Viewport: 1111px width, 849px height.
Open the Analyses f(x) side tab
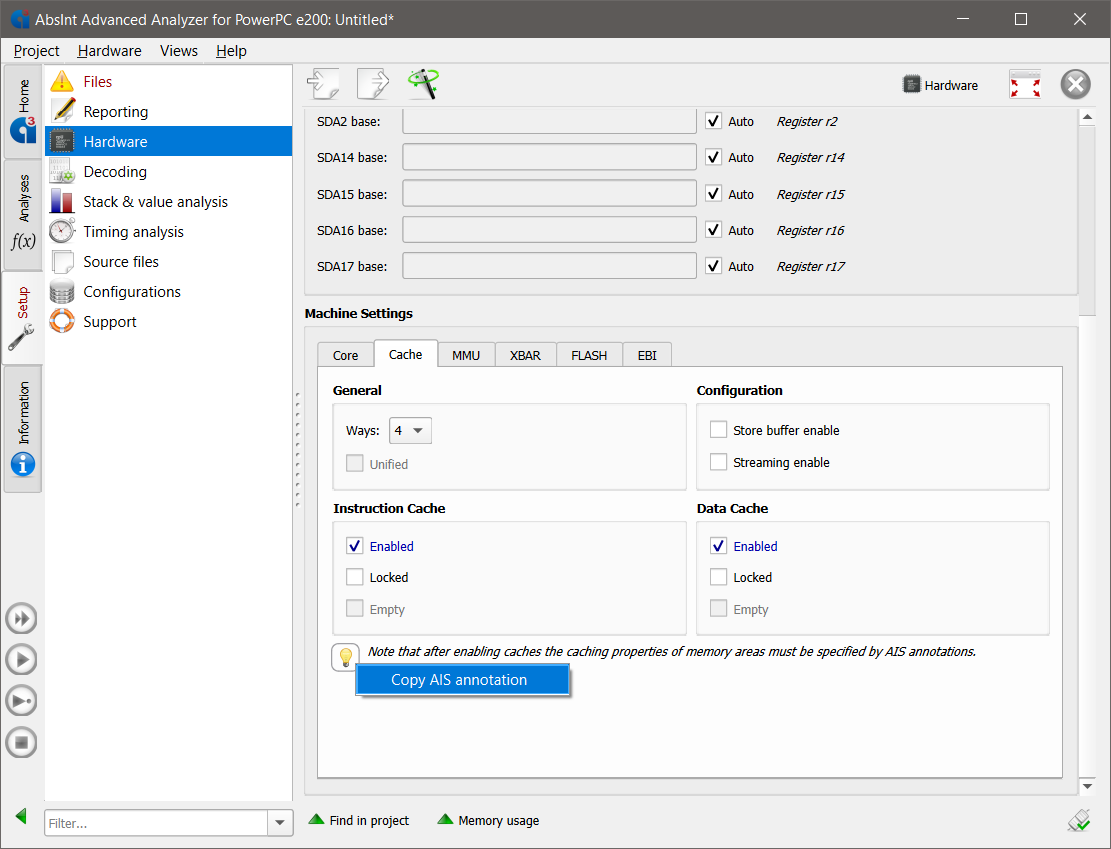pos(23,213)
